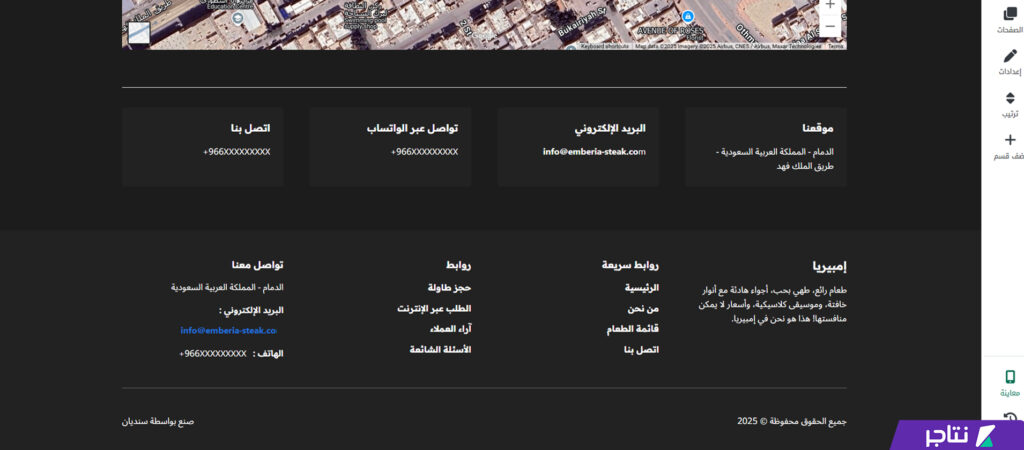Switch map layer using thumbnail toggle
Image resolution: width=1024 pixels, height=450 pixels.
tap(139, 33)
